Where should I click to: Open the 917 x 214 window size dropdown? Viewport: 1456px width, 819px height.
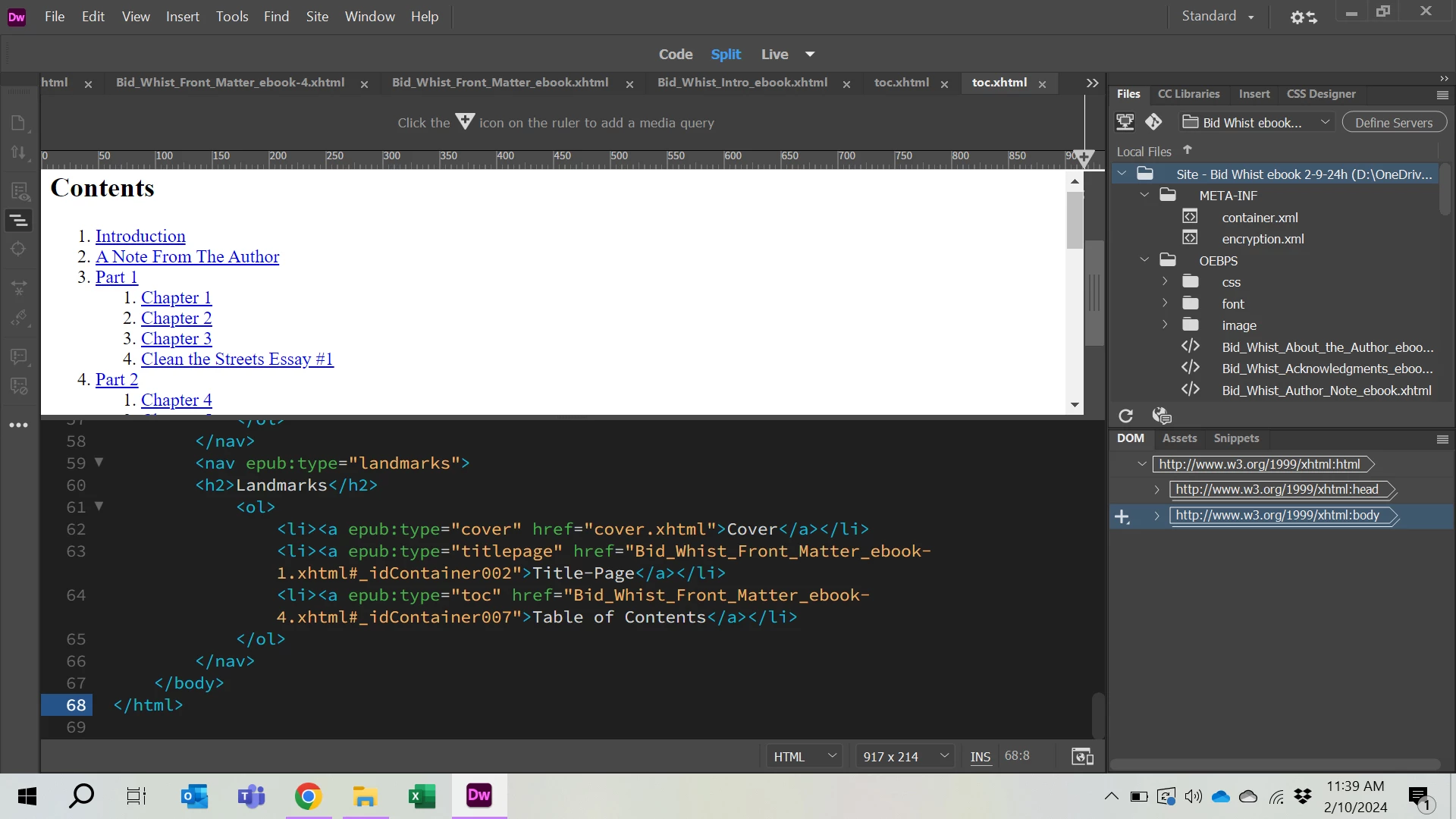pos(943,756)
